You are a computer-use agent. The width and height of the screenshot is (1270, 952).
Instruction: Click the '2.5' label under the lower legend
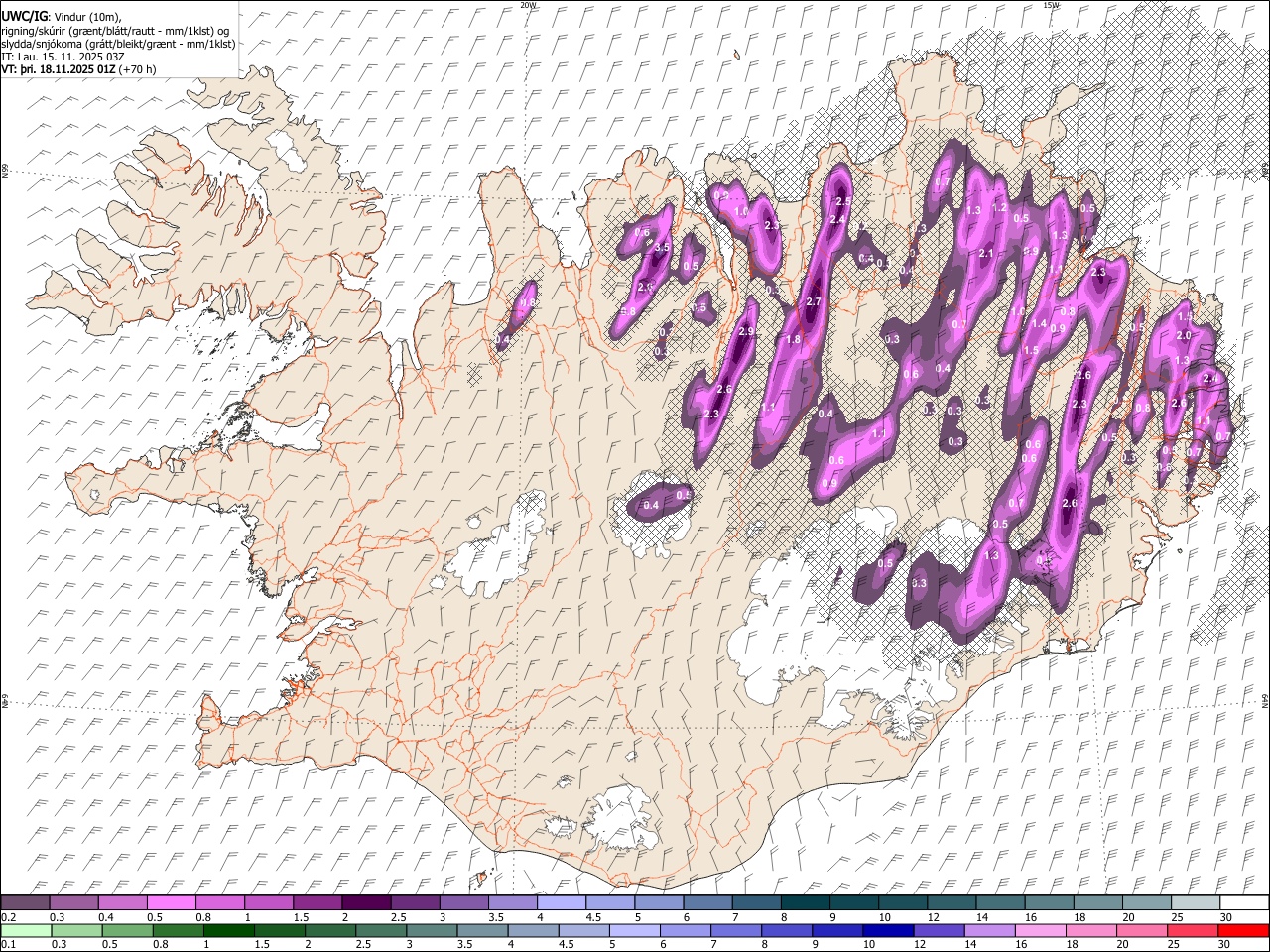[x=363, y=945]
